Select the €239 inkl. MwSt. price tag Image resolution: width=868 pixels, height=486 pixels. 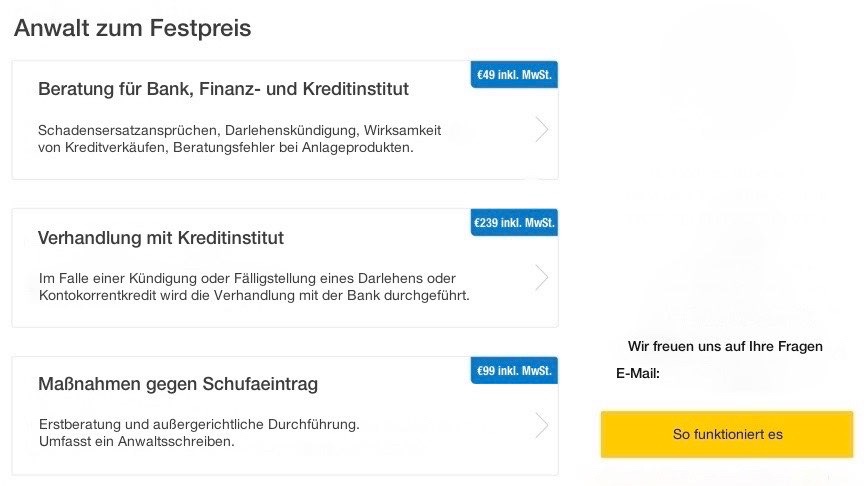click(x=513, y=222)
